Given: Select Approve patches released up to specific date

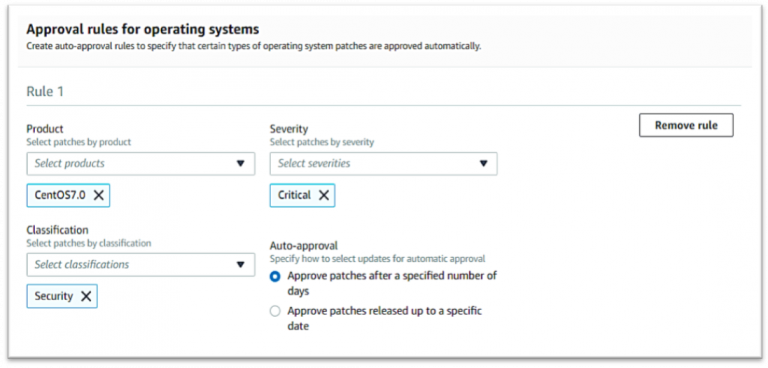Looking at the screenshot, I should (275, 311).
